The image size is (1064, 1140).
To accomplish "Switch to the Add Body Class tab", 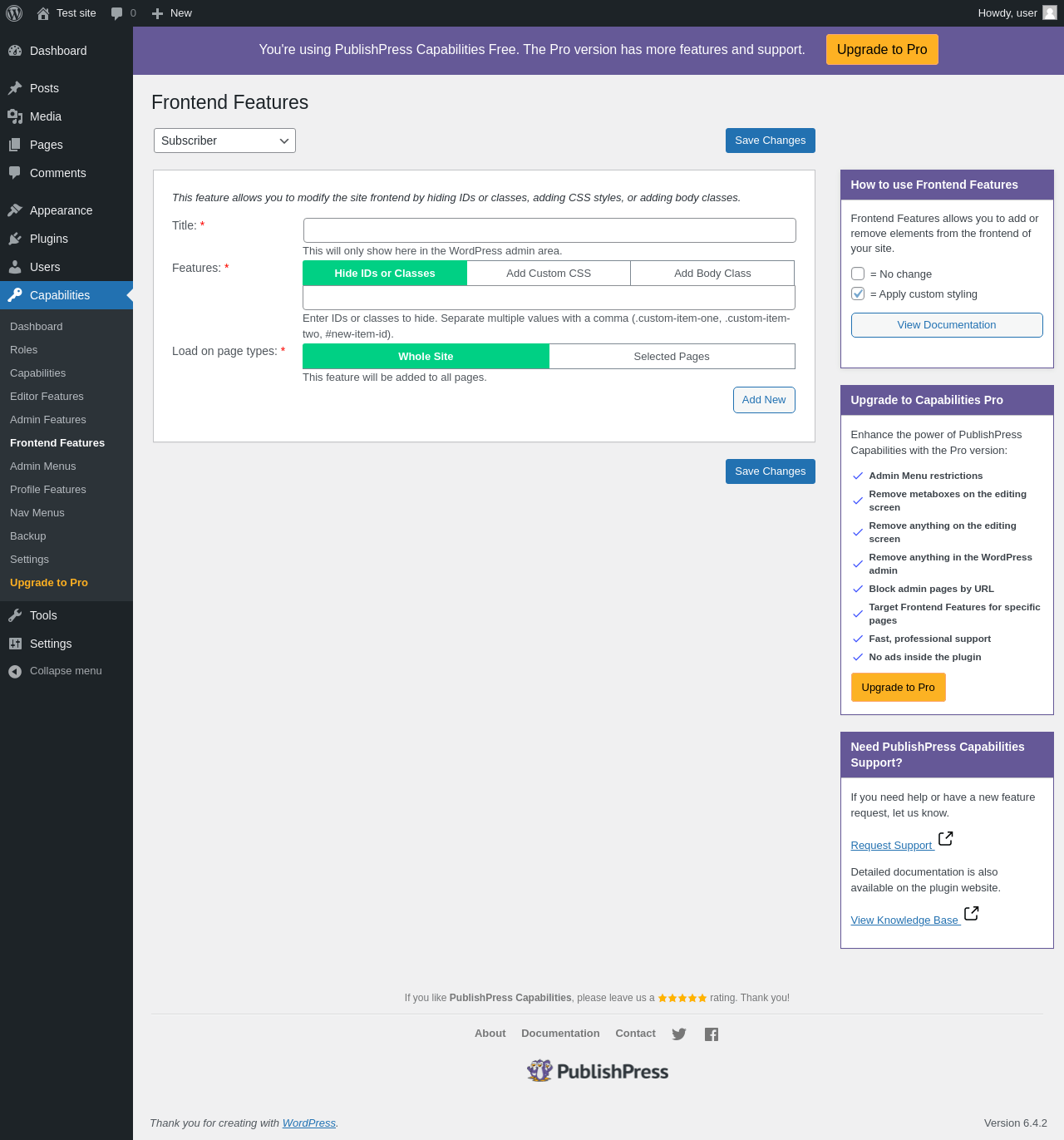I will pyautogui.click(x=712, y=273).
